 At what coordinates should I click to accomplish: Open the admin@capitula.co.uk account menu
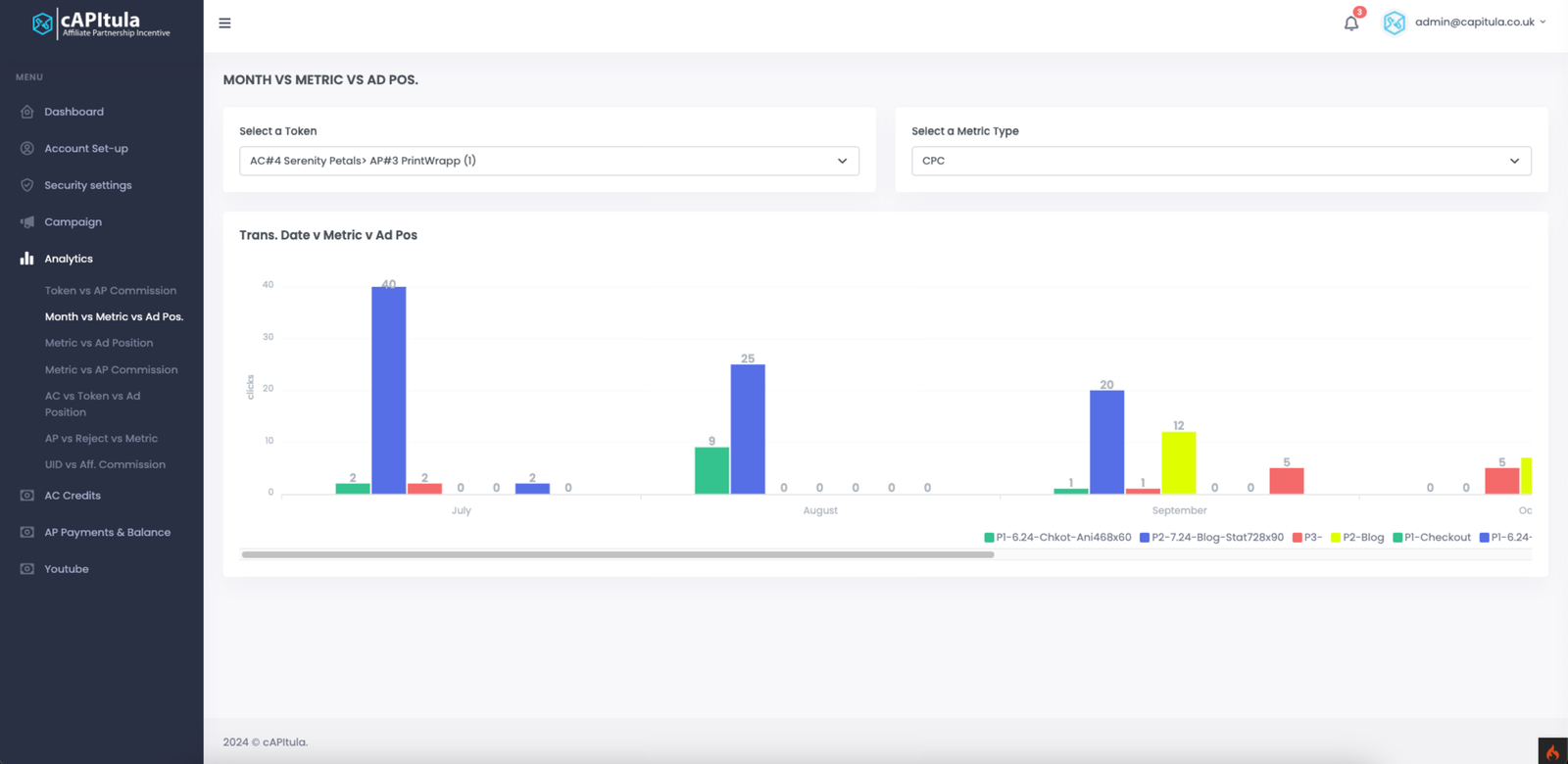[1474, 23]
